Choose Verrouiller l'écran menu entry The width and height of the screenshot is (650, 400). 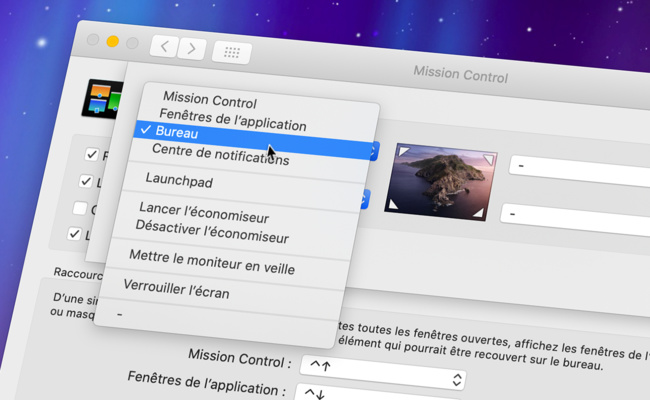point(176,288)
